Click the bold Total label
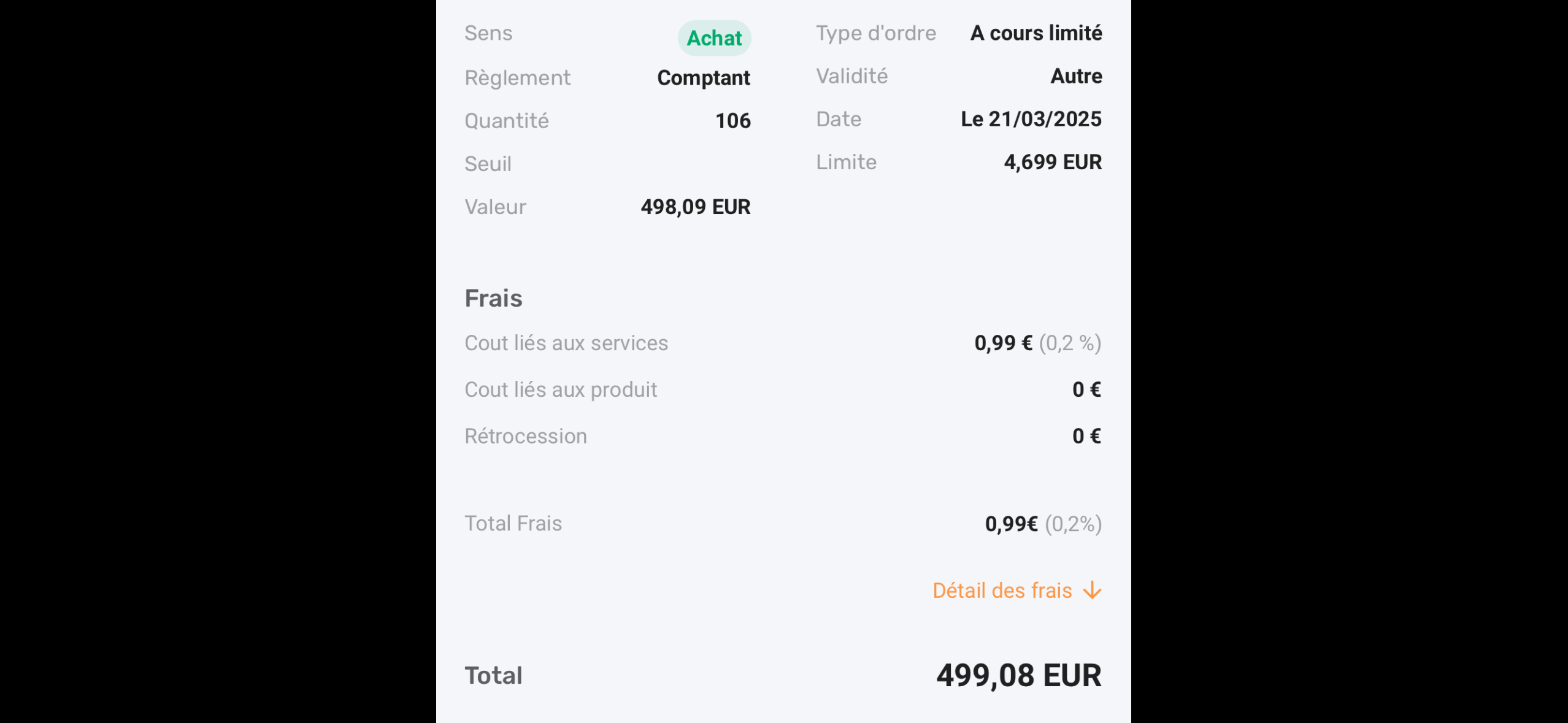1568x723 pixels. pyautogui.click(x=493, y=675)
